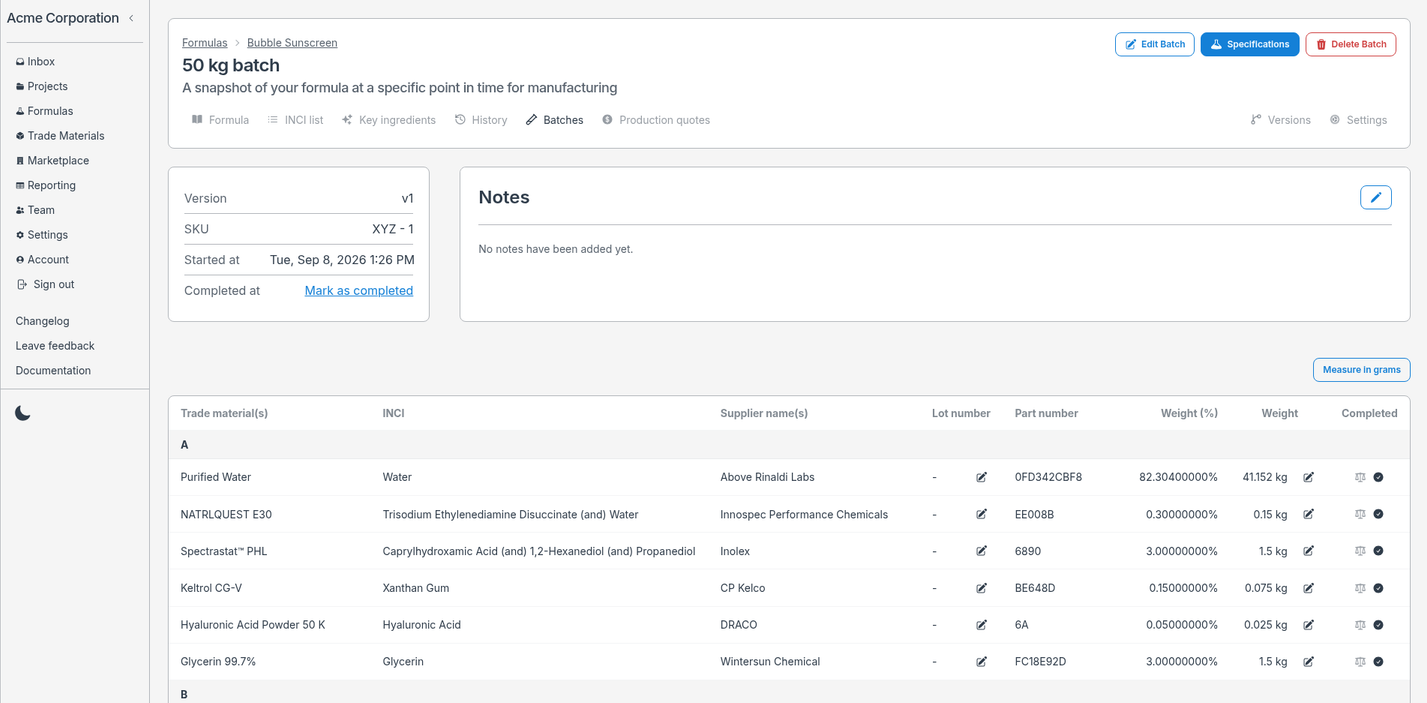Edit weight of NATRLQUEST E30 row
This screenshot has height=703, width=1427.
1308,514
